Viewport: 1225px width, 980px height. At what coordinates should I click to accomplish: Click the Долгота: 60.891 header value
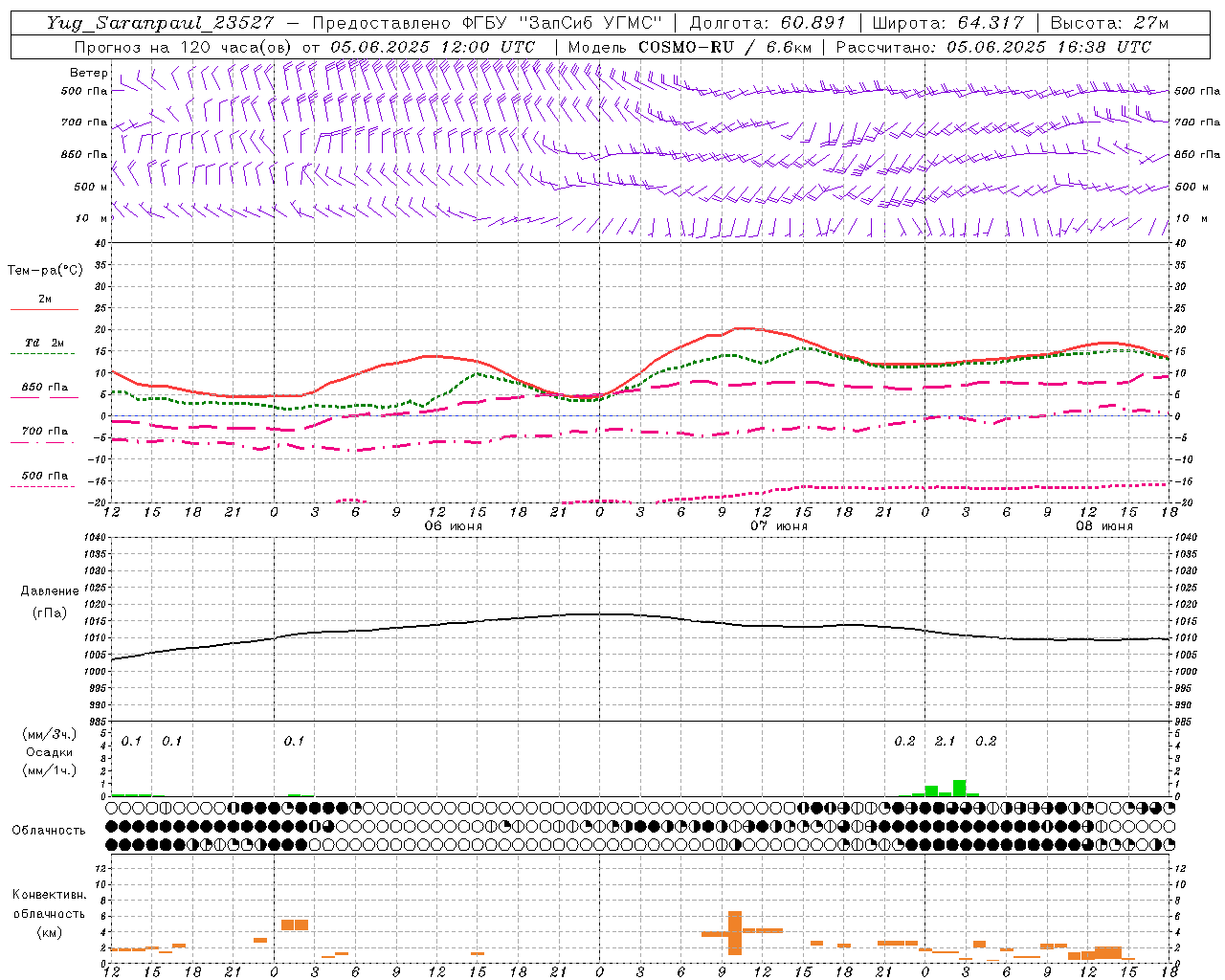pos(768,23)
